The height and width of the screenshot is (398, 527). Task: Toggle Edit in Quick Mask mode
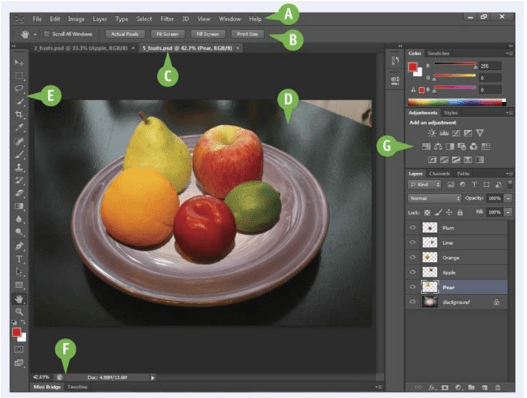coord(19,350)
